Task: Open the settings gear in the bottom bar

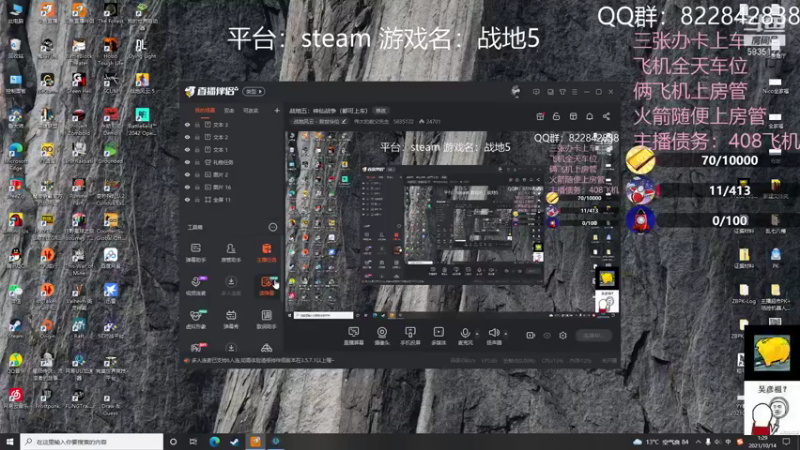Action: point(563,335)
